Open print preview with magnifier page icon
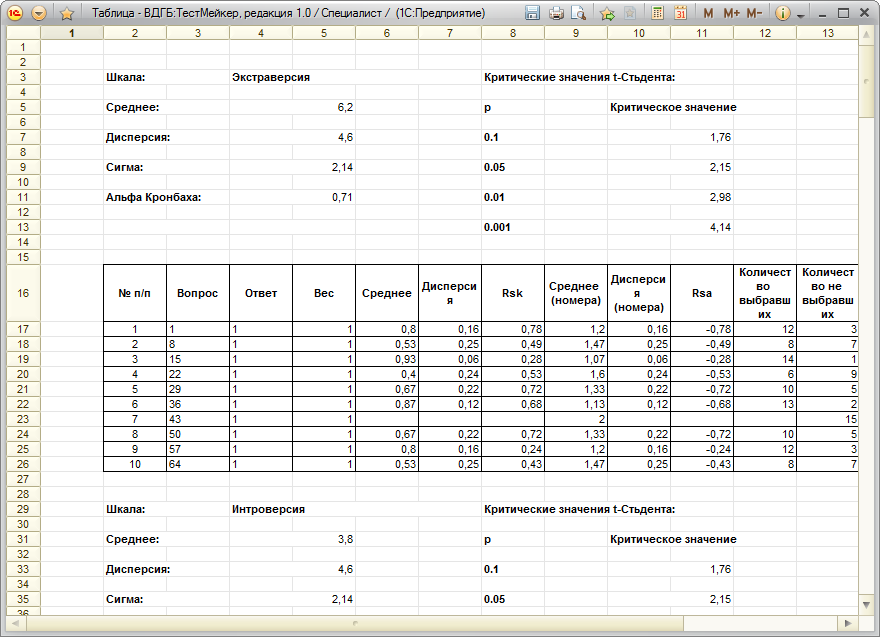 coord(578,13)
